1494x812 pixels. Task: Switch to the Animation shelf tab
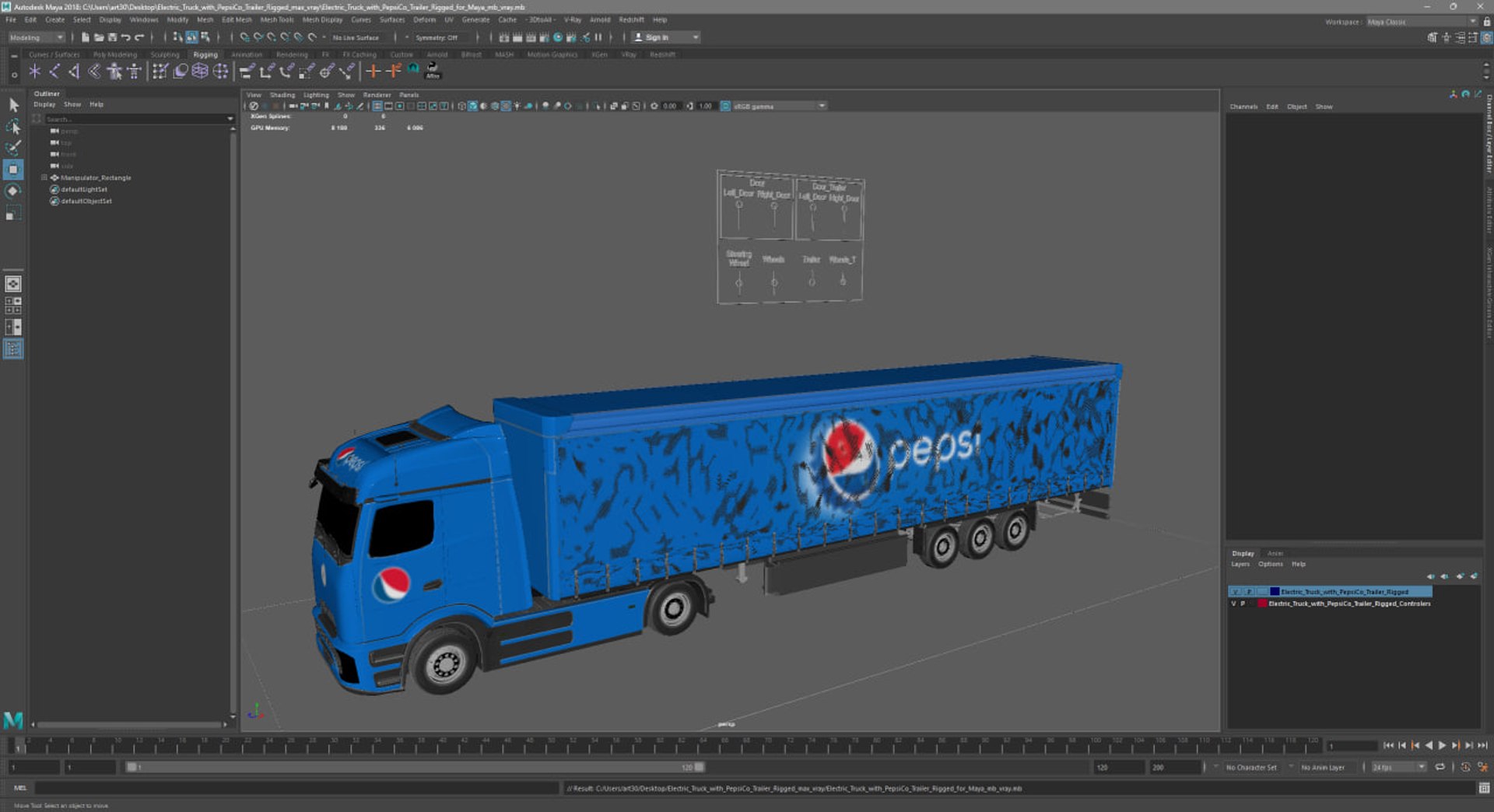pos(247,54)
